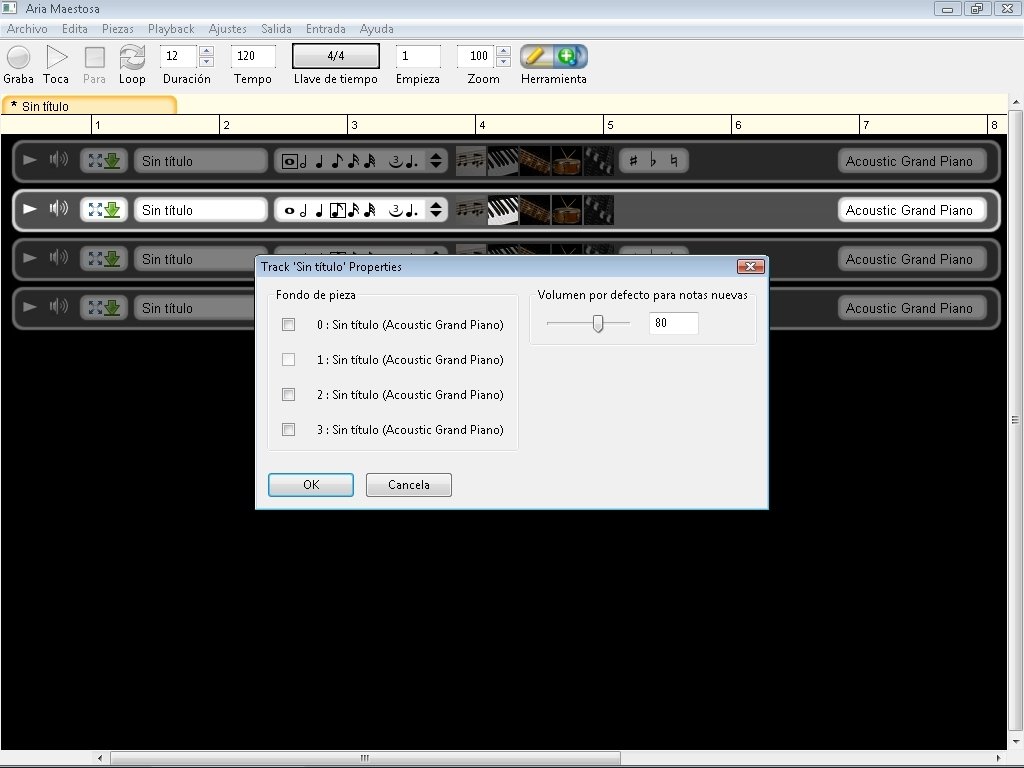Choose the half note in second track

pos(304,210)
